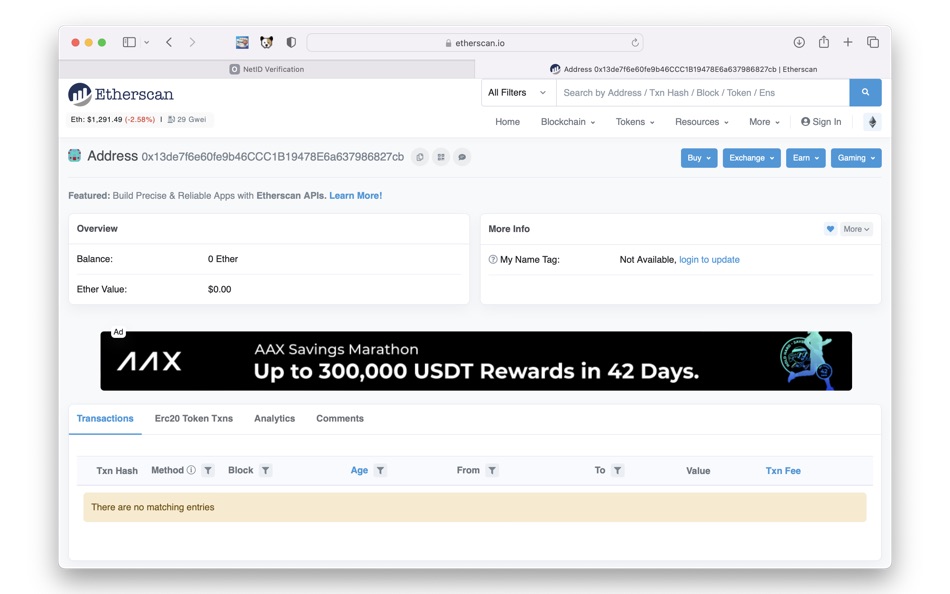Click Sign In
The image size is (950, 594).
[x=821, y=122]
